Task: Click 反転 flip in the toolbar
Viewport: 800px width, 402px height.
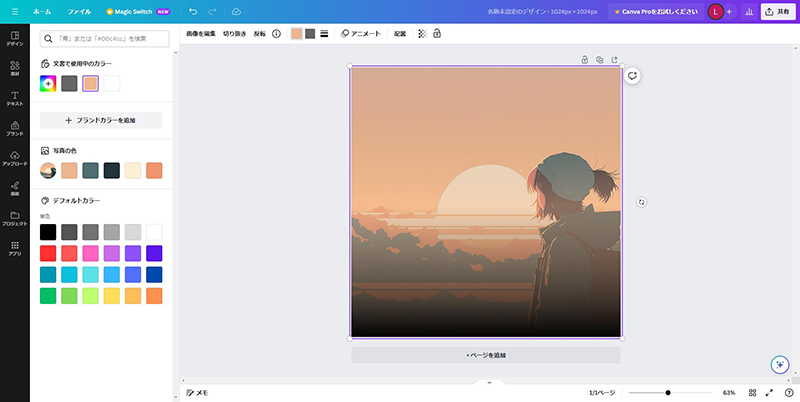Action: coord(260,34)
